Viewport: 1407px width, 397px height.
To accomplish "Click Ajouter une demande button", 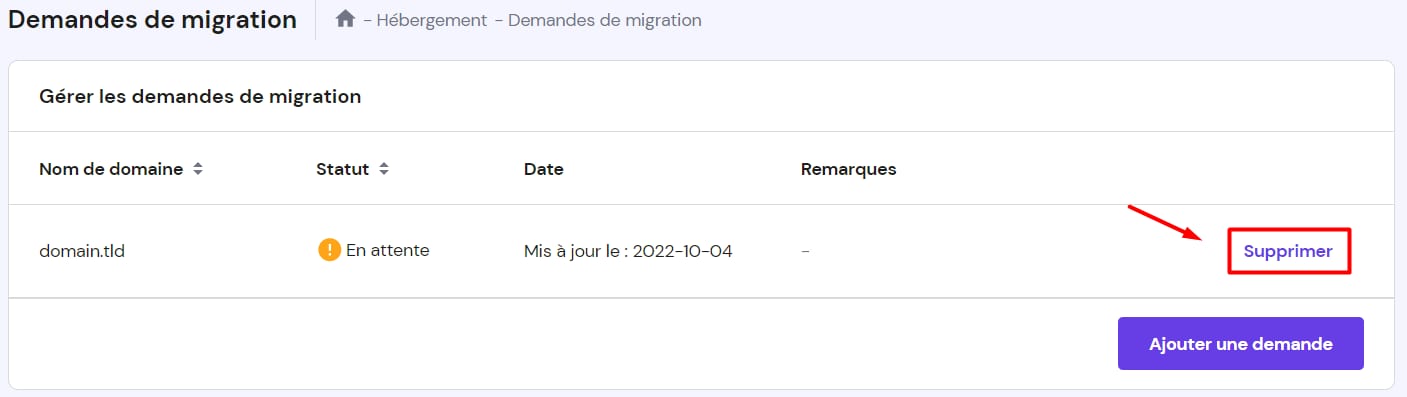I will pyautogui.click(x=1241, y=344).
